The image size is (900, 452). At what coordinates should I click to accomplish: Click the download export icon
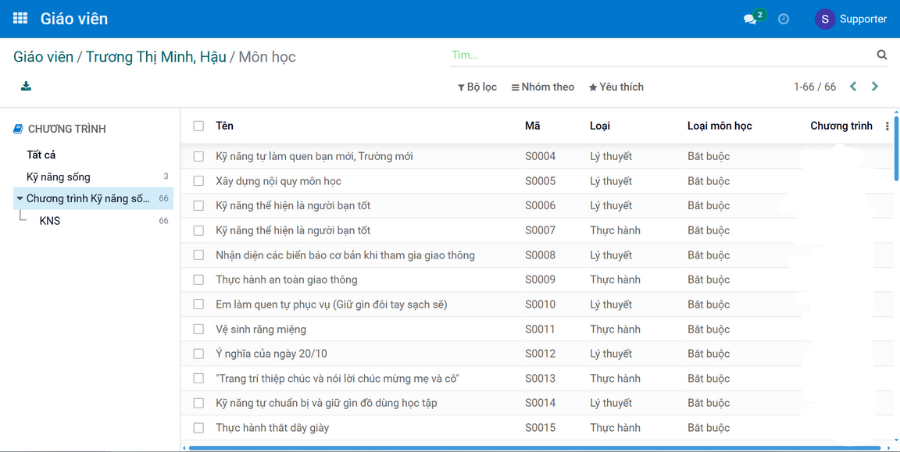click(26, 87)
